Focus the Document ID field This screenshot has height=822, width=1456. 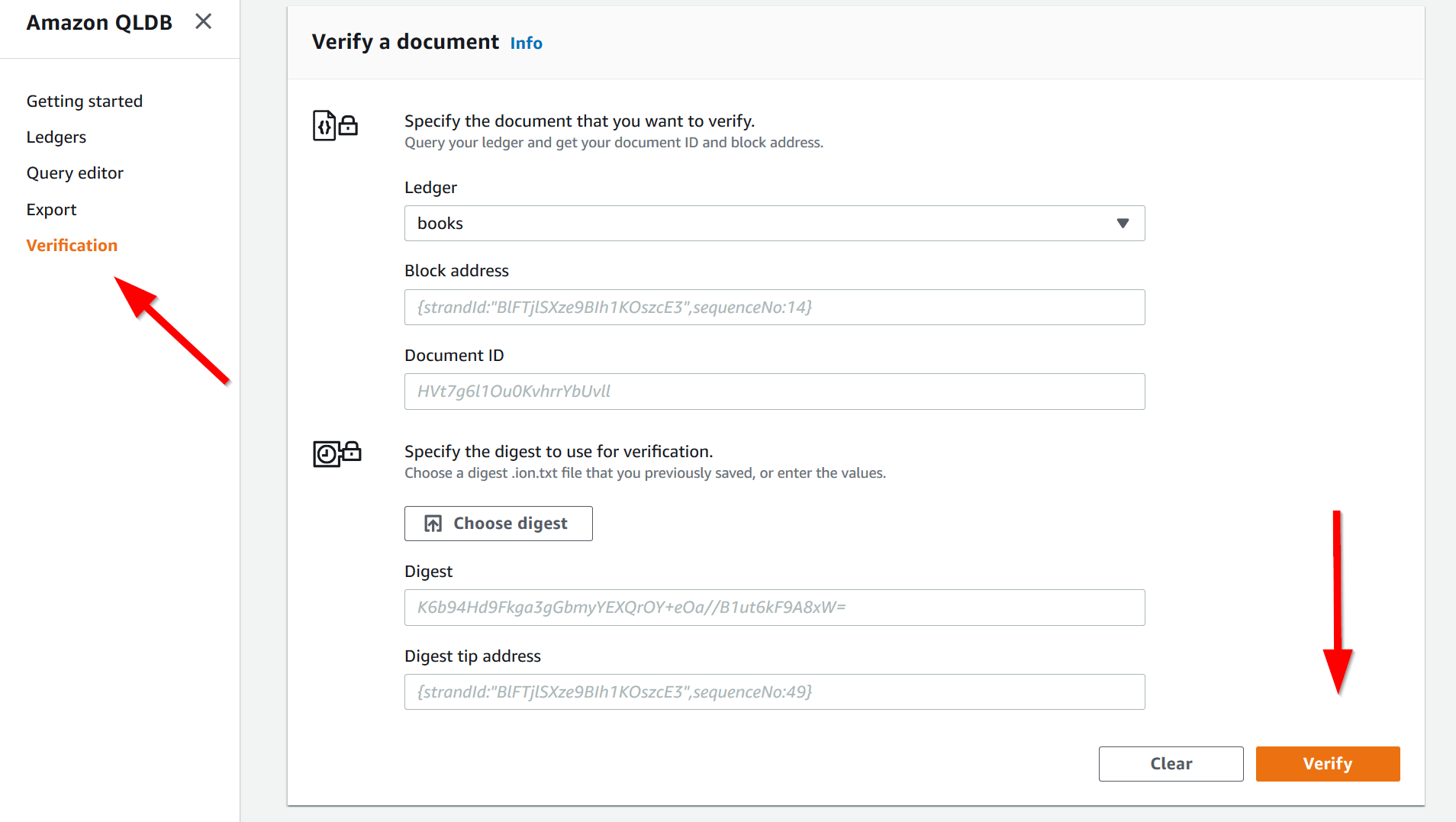pyautogui.click(x=774, y=392)
